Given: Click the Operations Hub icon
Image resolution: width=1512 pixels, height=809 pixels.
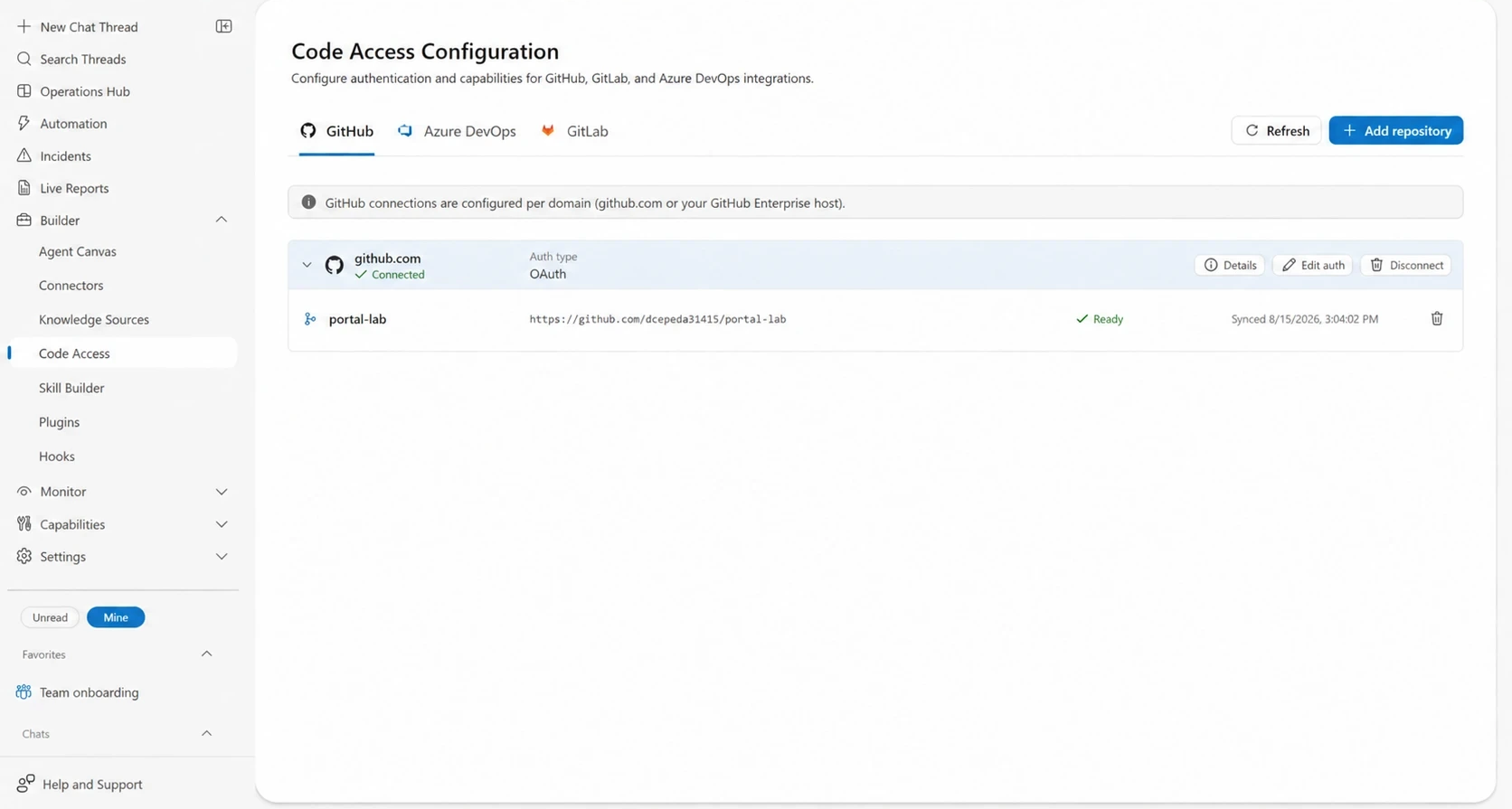Looking at the screenshot, I should tap(24, 91).
